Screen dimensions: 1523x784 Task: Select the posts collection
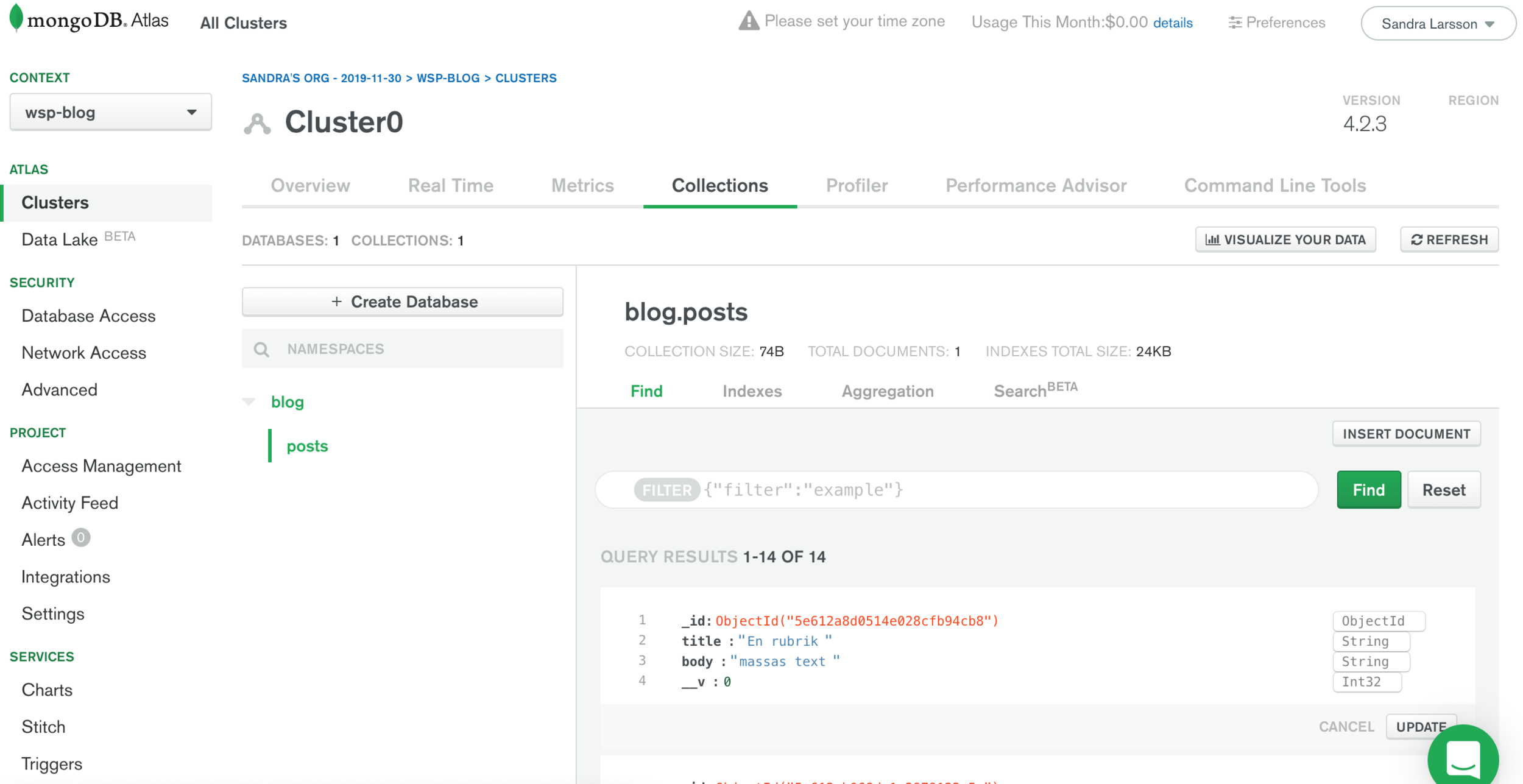tap(307, 446)
